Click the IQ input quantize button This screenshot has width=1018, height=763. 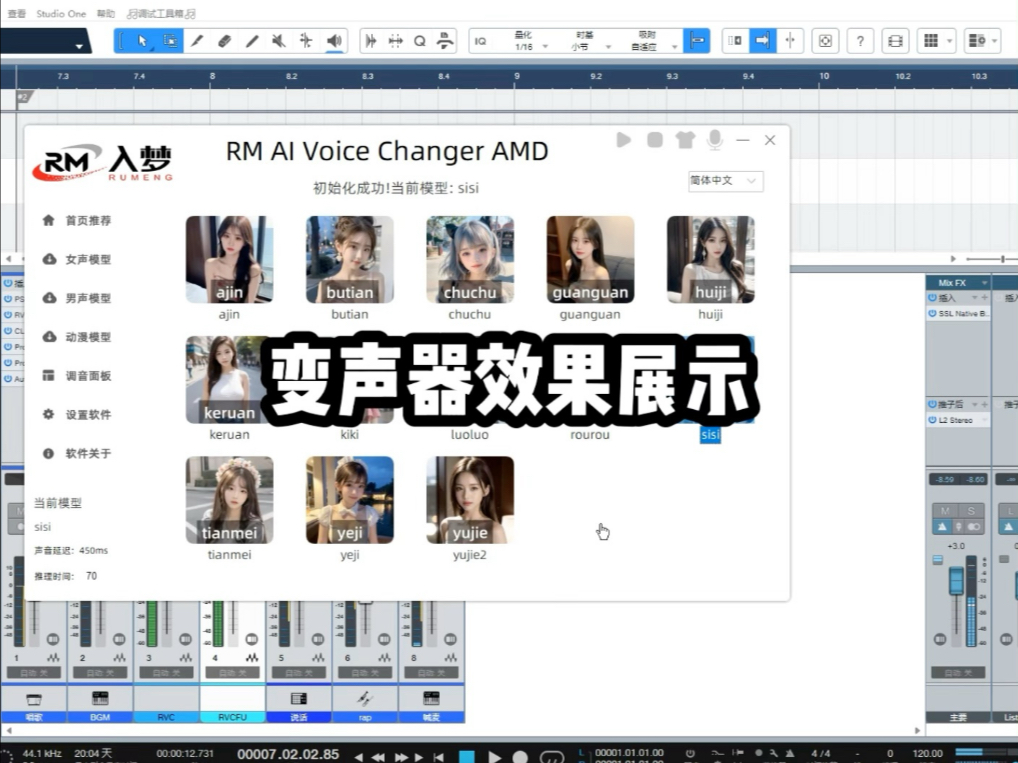480,41
